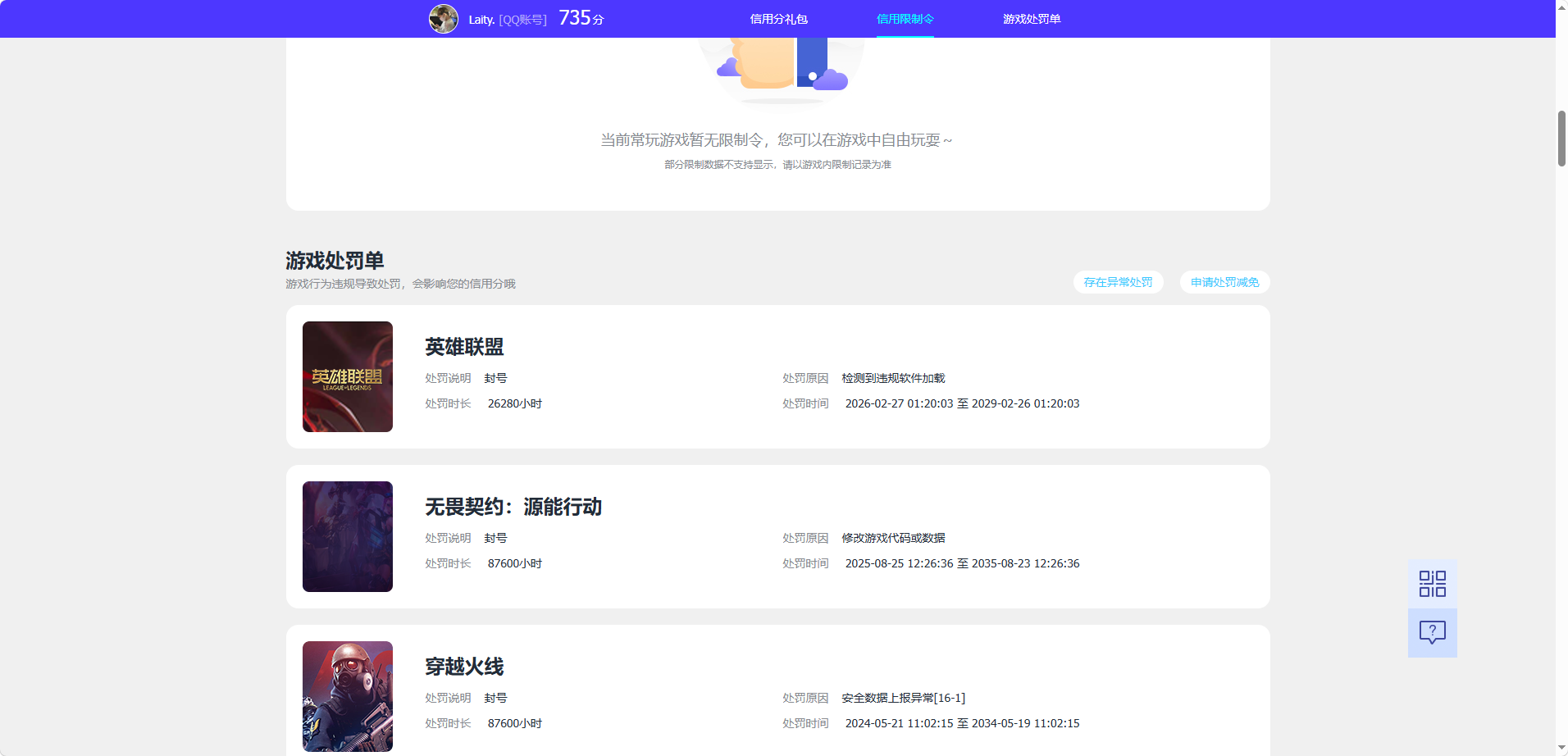Open the QR code floating icon

pyautogui.click(x=1433, y=584)
